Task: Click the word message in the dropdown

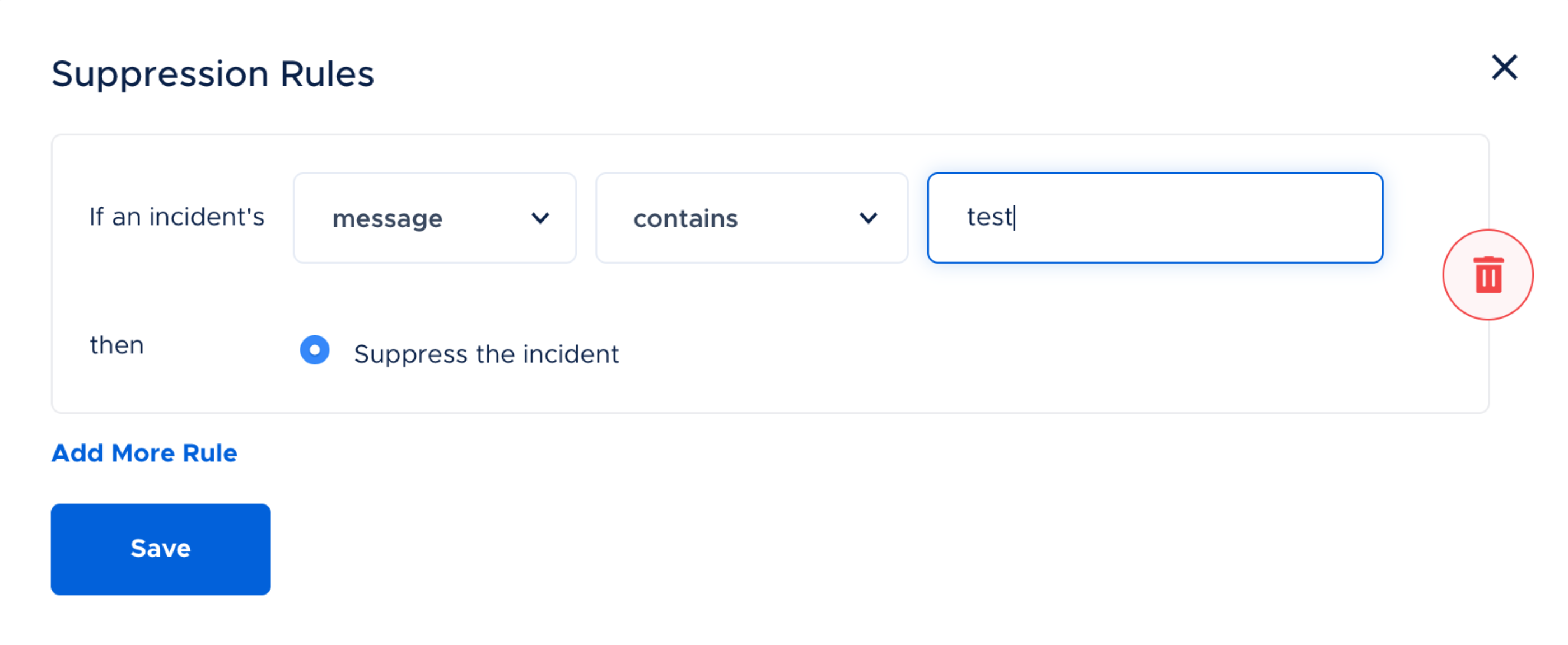Action: point(387,218)
